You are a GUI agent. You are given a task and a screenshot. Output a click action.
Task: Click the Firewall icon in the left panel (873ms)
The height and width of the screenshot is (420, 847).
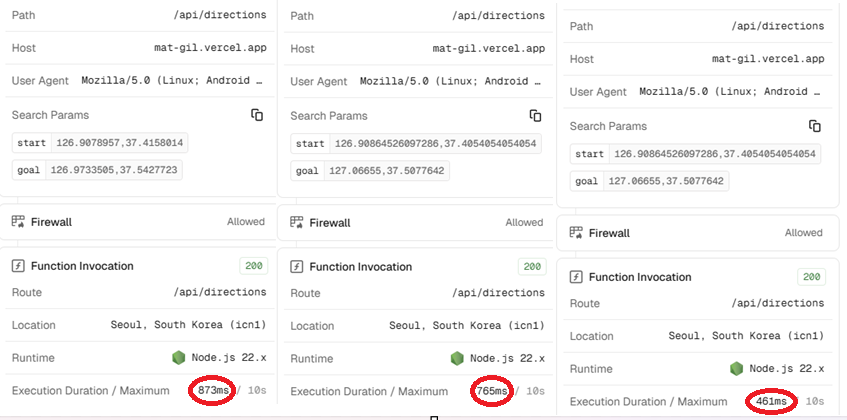click(18, 221)
